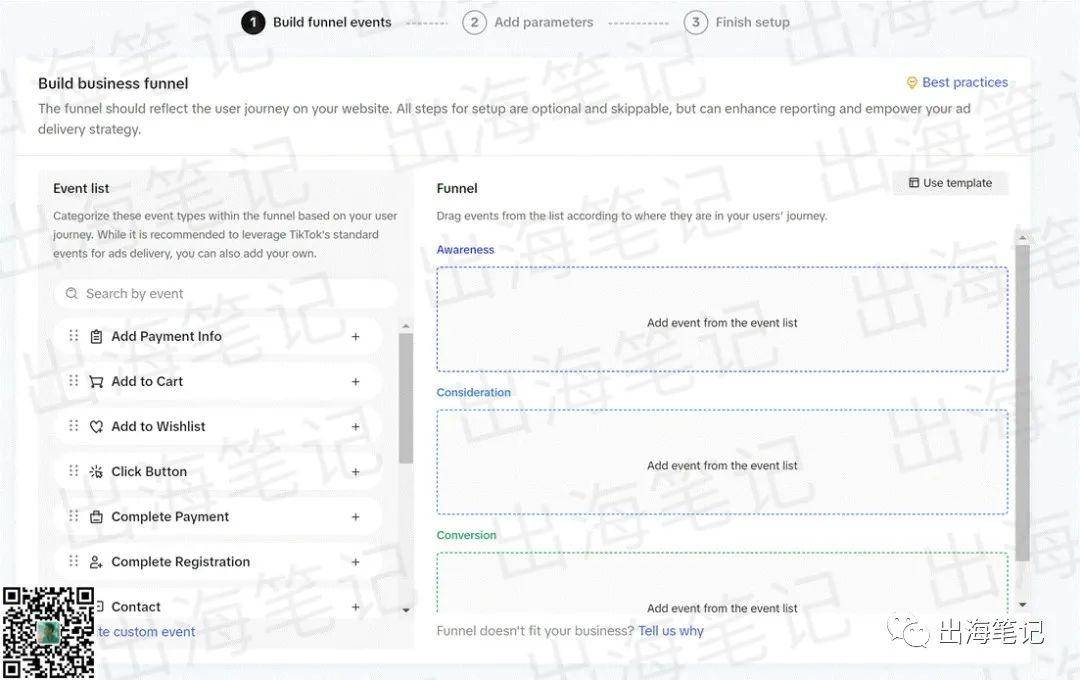Click the Complete Registration event label

pos(180,561)
